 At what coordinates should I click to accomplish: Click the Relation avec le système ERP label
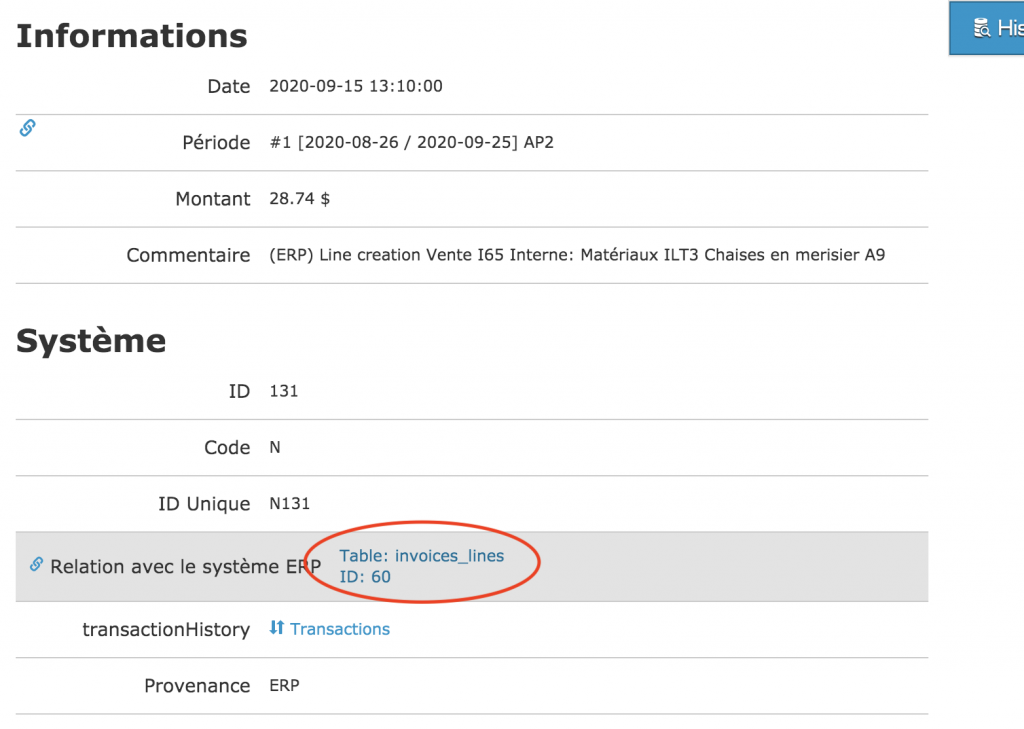point(186,567)
